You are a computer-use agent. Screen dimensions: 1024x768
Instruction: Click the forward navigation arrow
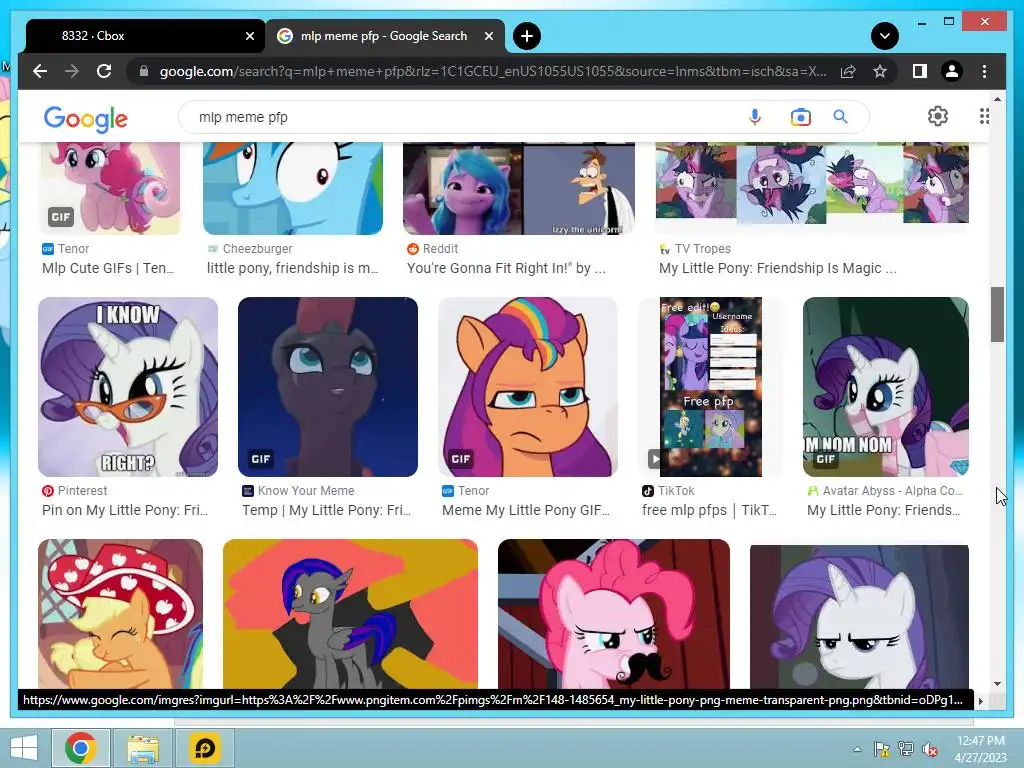tap(72, 71)
